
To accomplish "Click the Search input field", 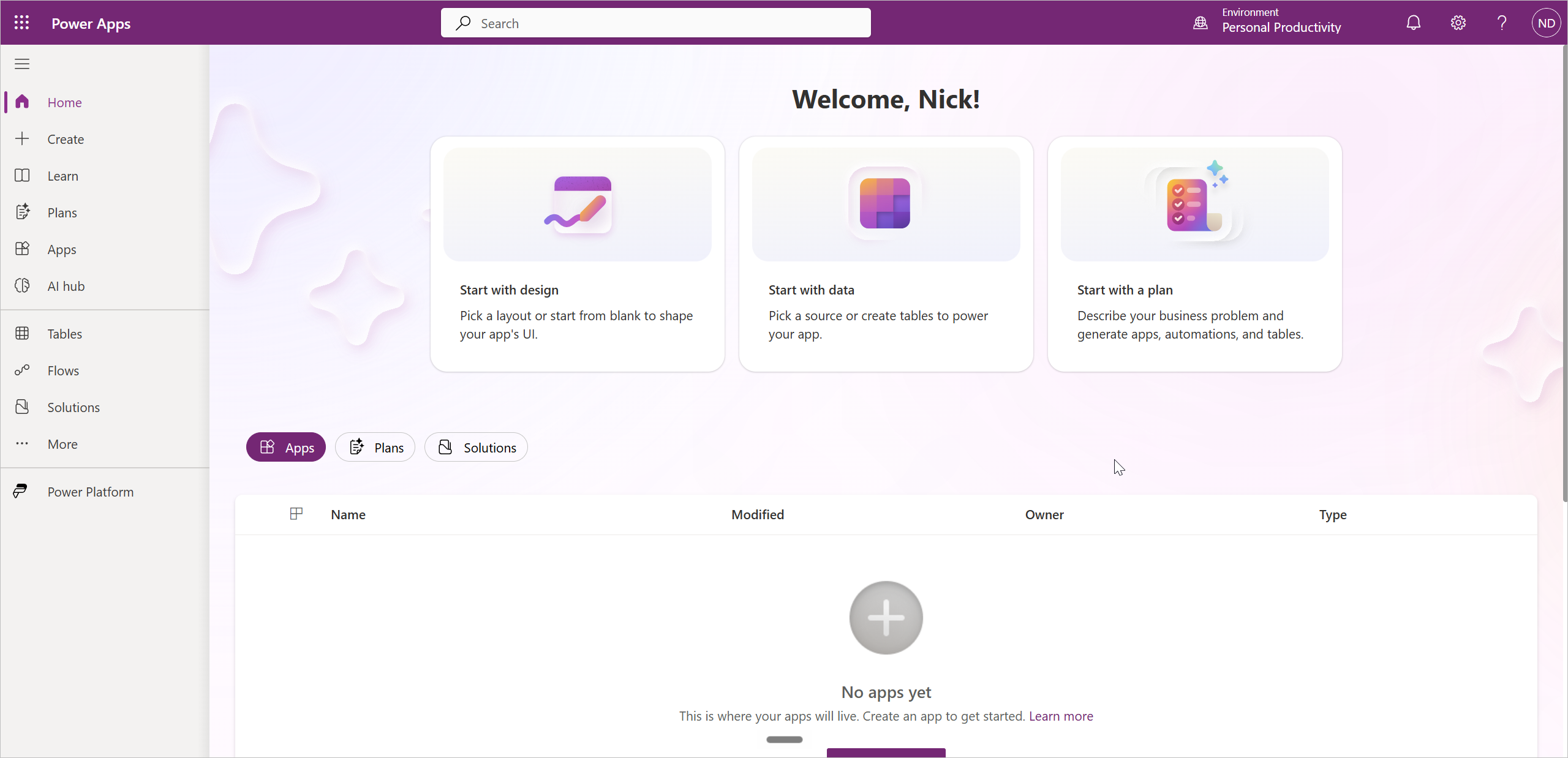I will point(655,23).
